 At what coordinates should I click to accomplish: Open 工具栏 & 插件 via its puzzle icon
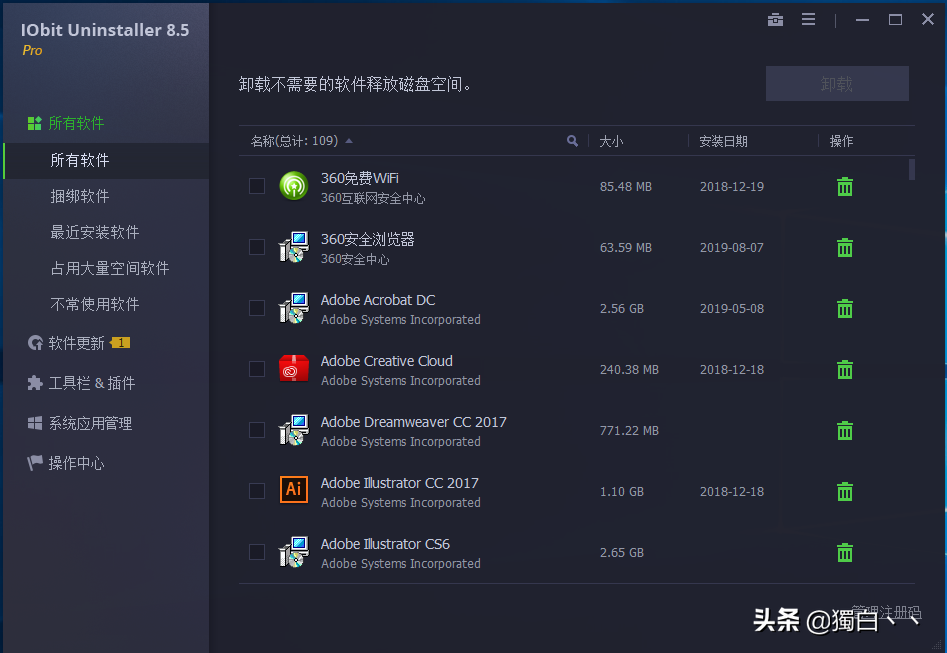(34, 383)
